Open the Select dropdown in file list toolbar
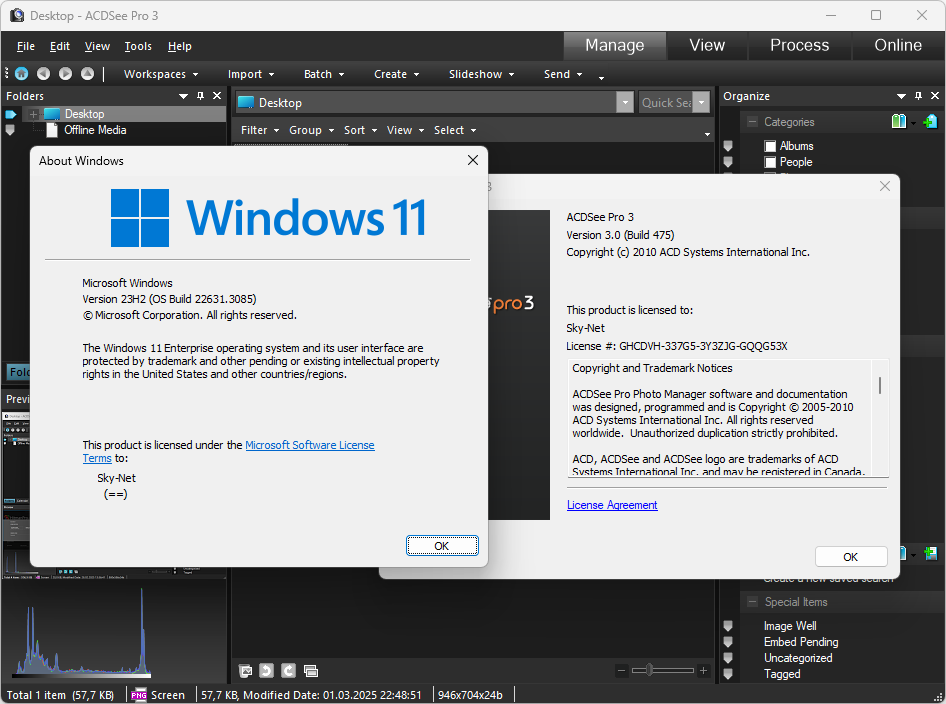Image resolution: width=946 pixels, height=704 pixels. pyautogui.click(x=455, y=130)
